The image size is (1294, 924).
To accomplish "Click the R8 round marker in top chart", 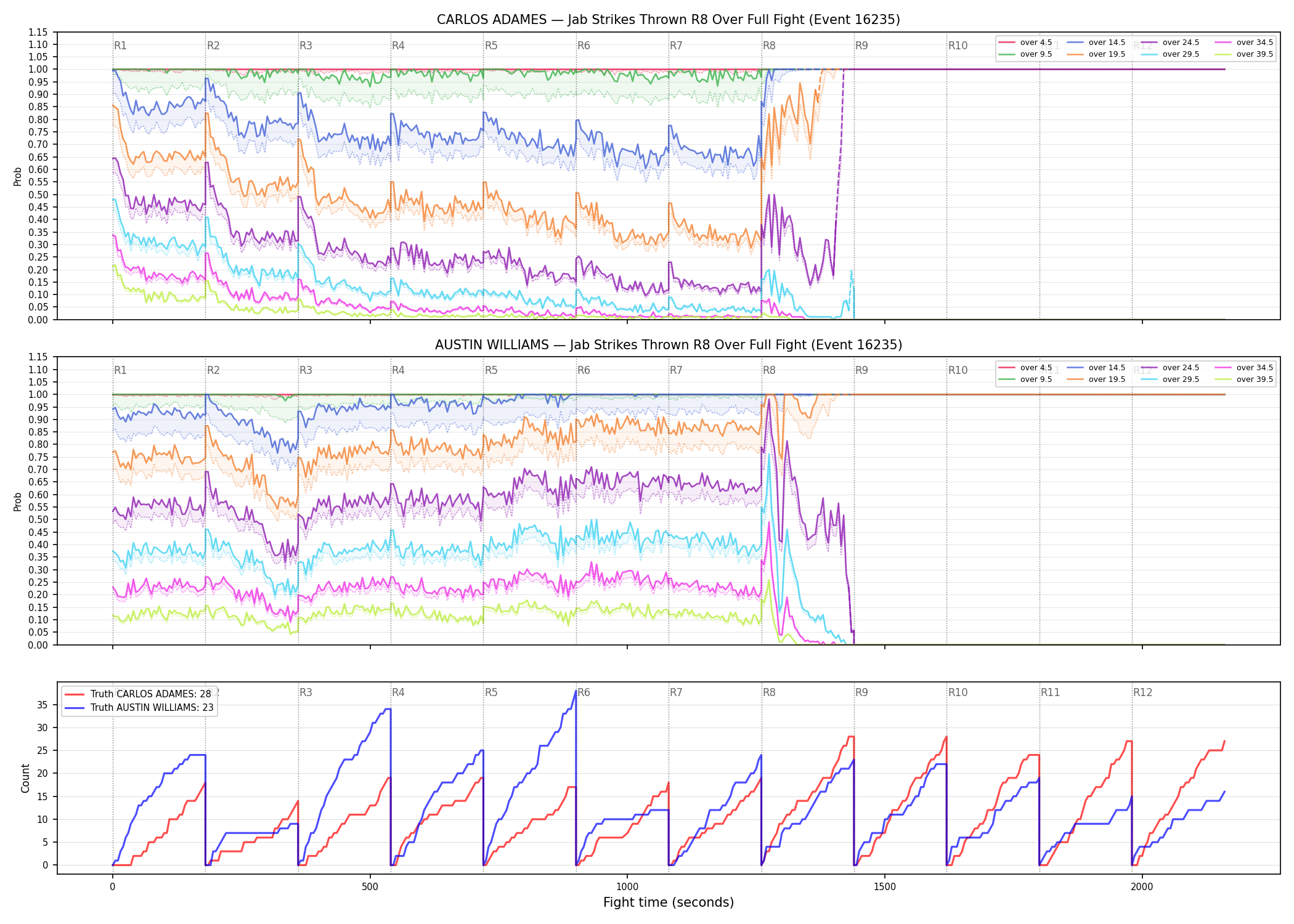I will [x=769, y=46].
